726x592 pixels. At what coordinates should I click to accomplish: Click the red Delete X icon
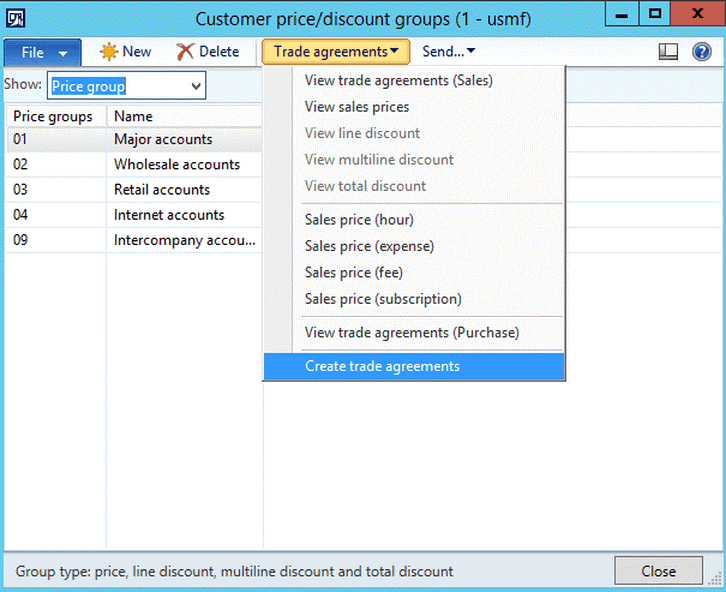(x=185, y=52)
